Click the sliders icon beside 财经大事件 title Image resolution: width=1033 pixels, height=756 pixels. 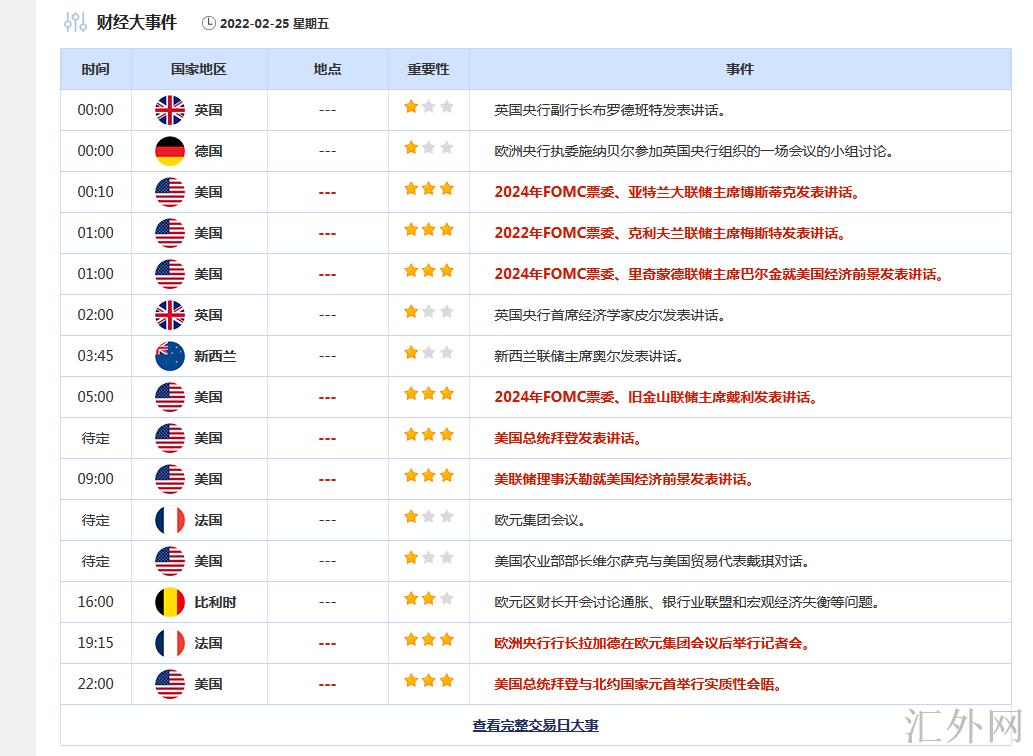pyautogui.click(x=75, y=22)
